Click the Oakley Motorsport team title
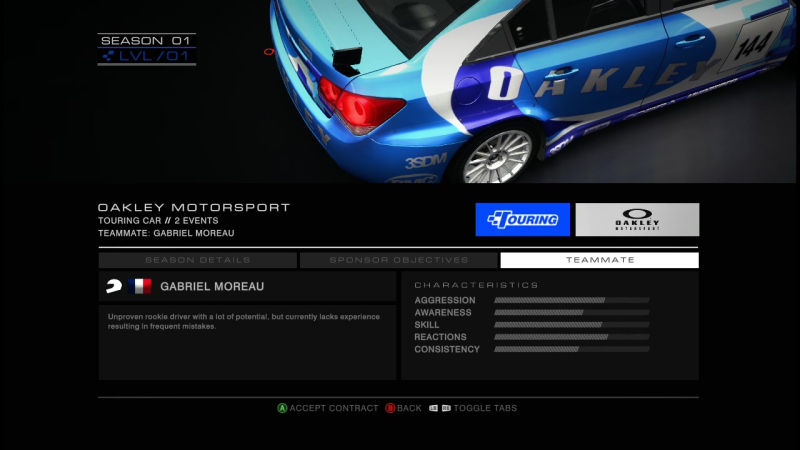Viewport: 800px width, 450px height. (194, 207)
